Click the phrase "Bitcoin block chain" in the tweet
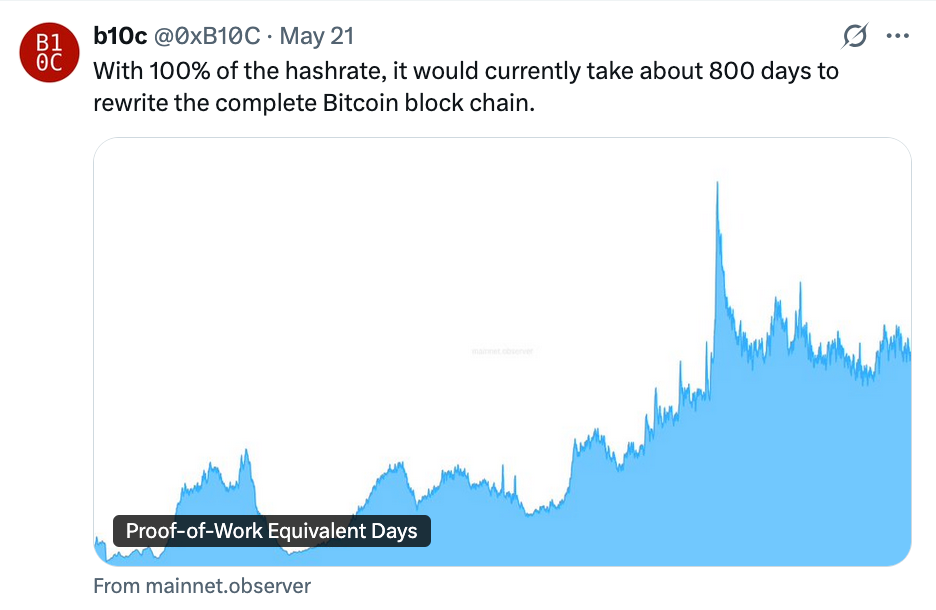 coord(426,103)
